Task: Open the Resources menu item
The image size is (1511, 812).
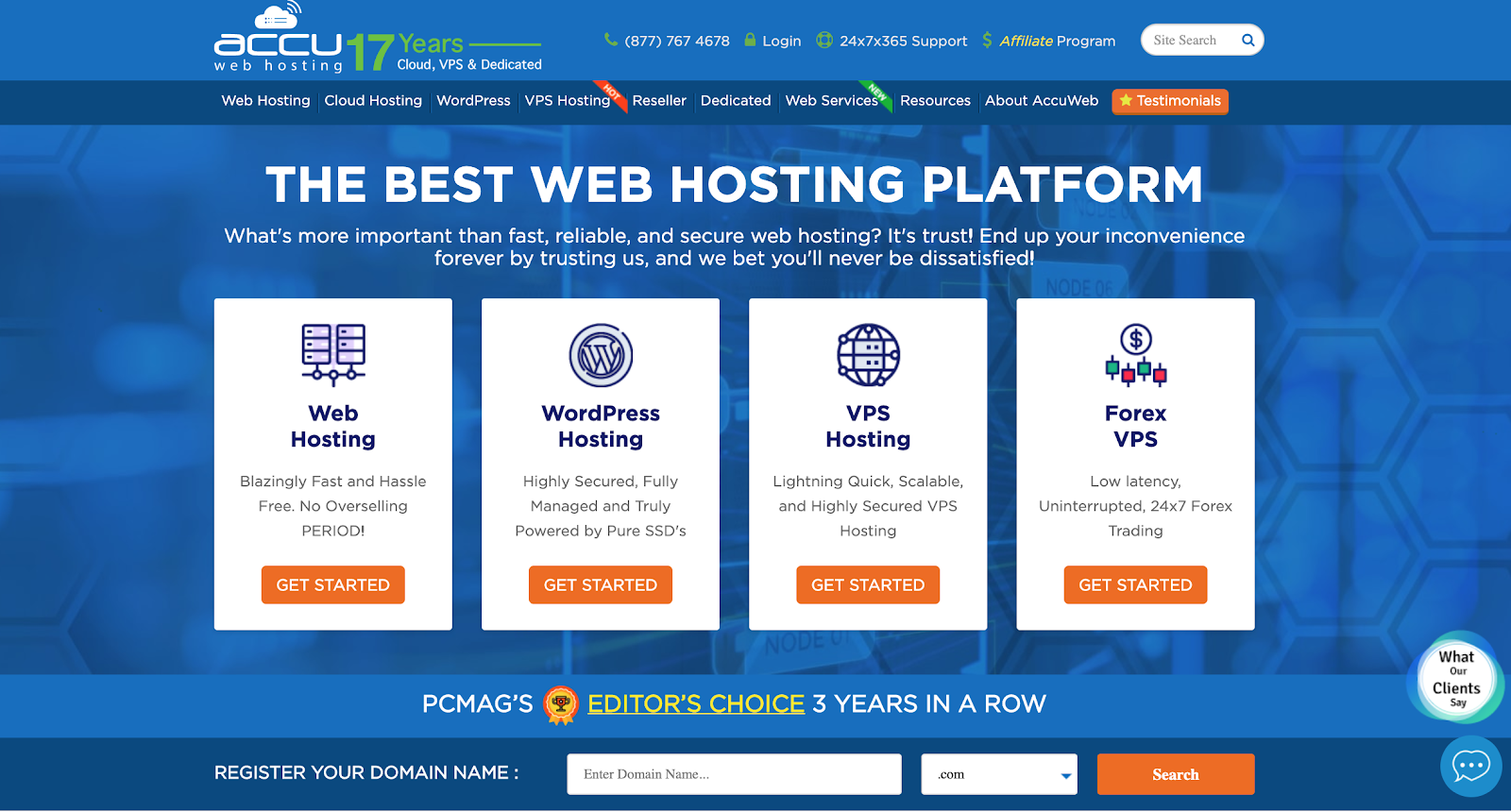Action: coord(935,101)
